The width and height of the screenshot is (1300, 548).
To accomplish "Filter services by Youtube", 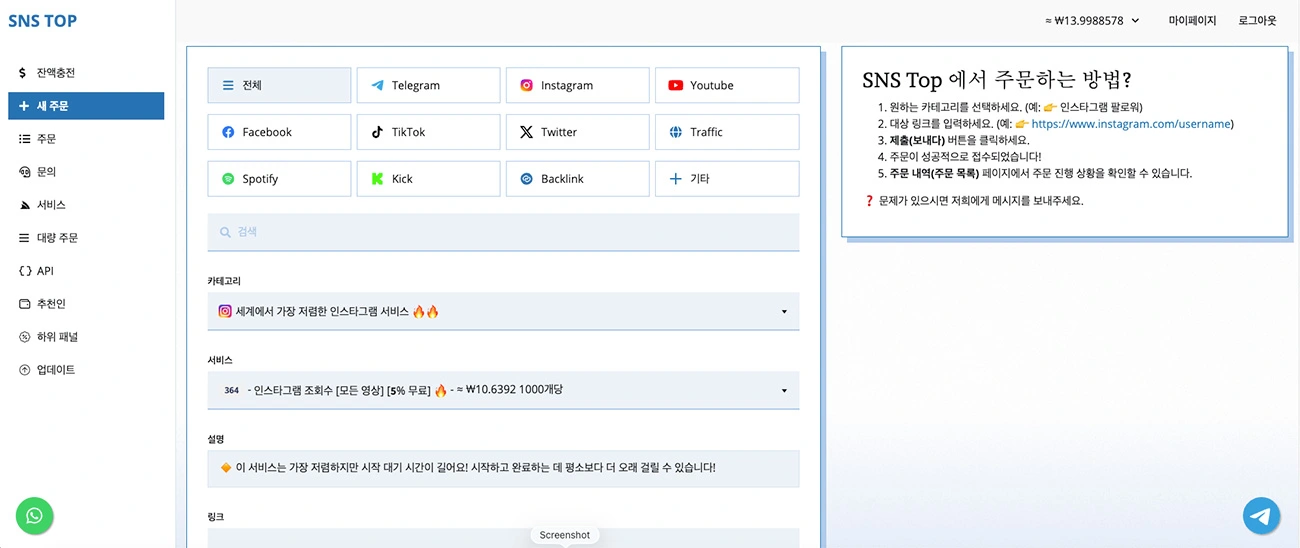I will (727, 85).
